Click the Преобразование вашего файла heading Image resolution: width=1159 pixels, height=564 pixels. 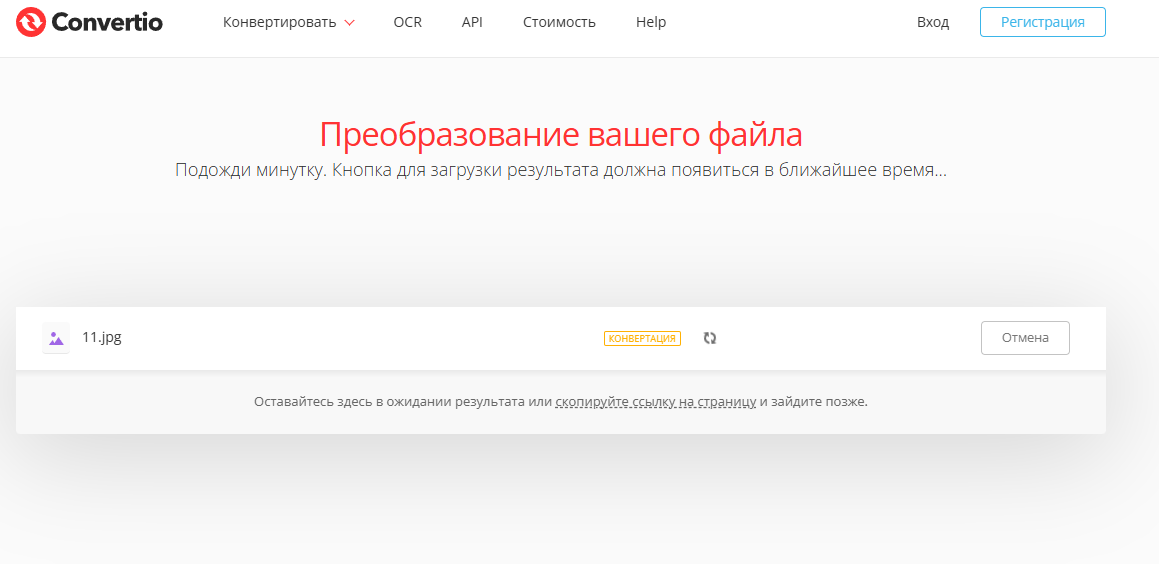tap(561, 135)
